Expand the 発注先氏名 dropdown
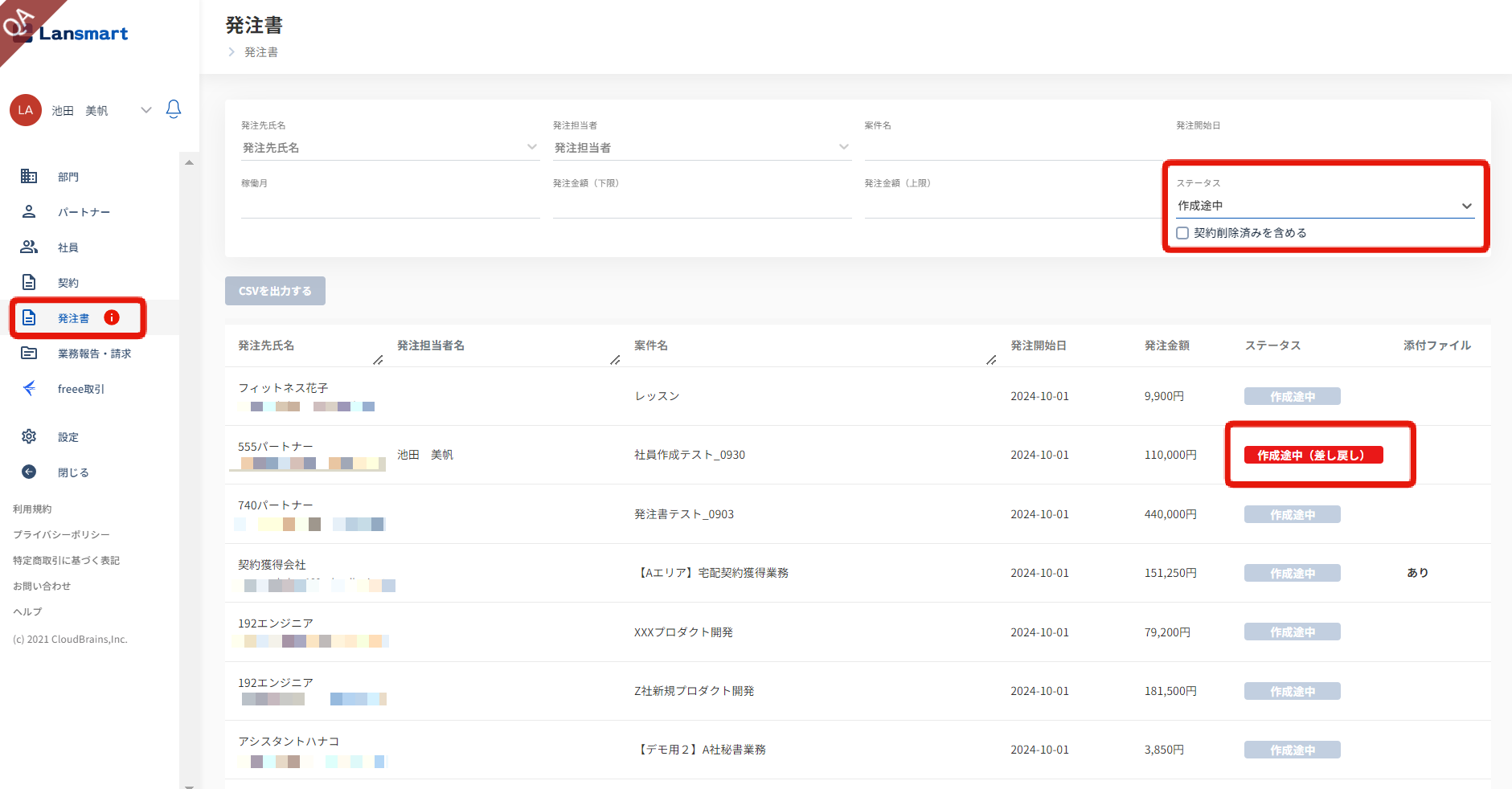1512x789 pixels. click(x=531, y=147)
